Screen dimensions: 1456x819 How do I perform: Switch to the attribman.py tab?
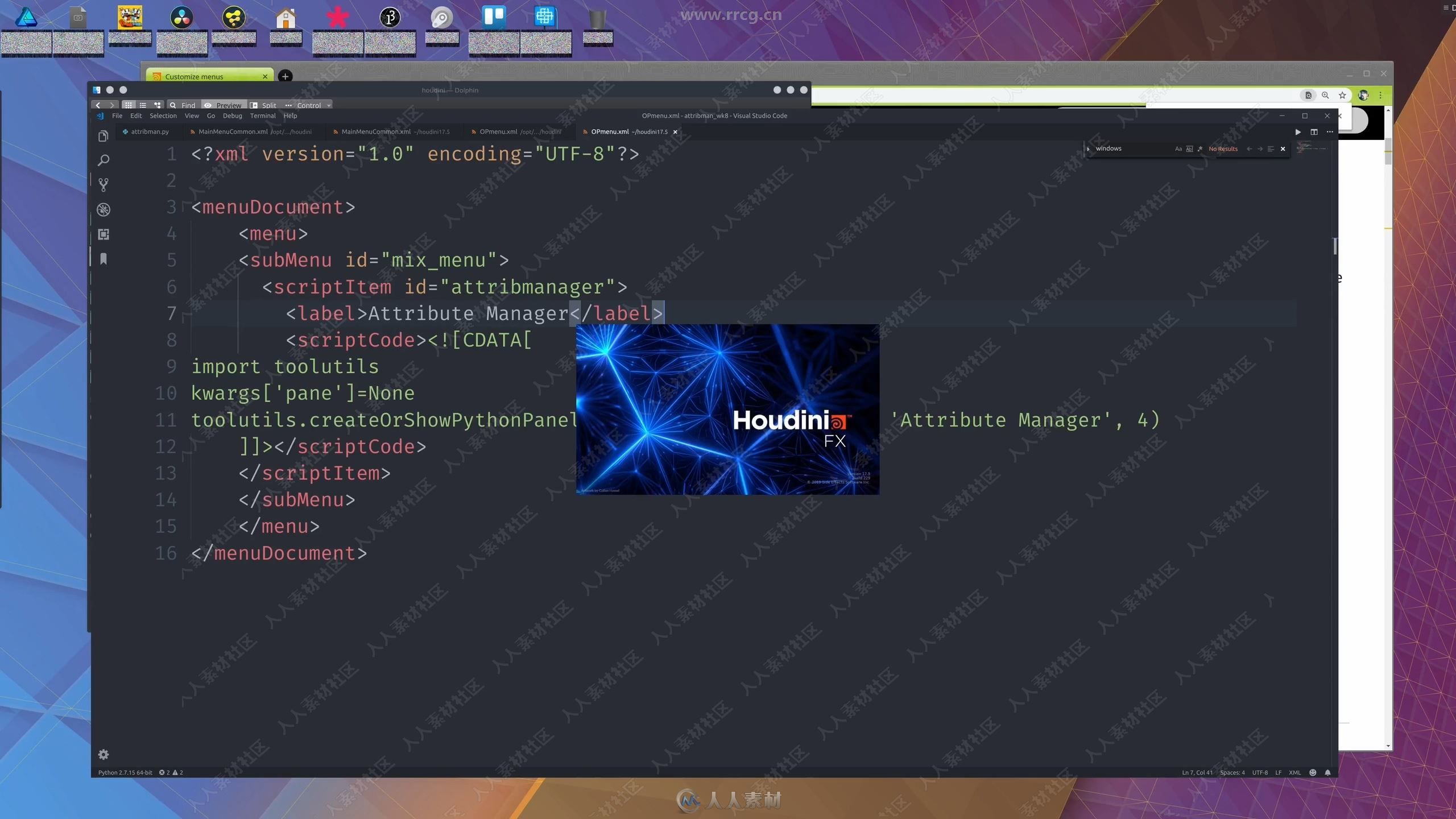click(149, 131)
